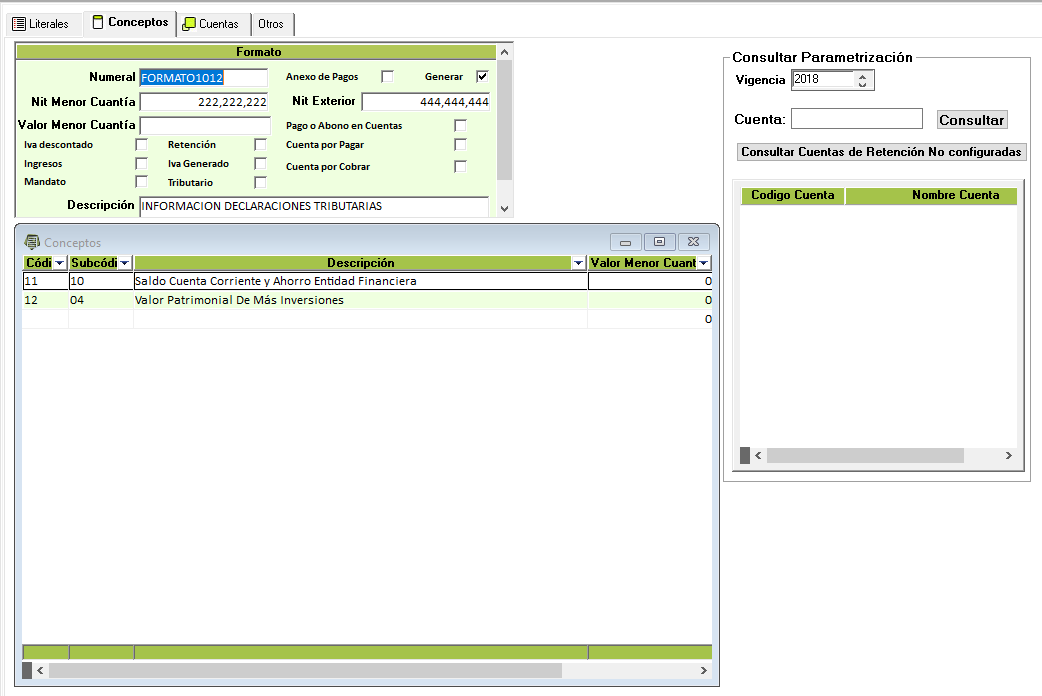This screenshot has width=1042, height=696.
Task: Expand the Valor Menor Cuantía column dropdown
Action: (703, 263)
